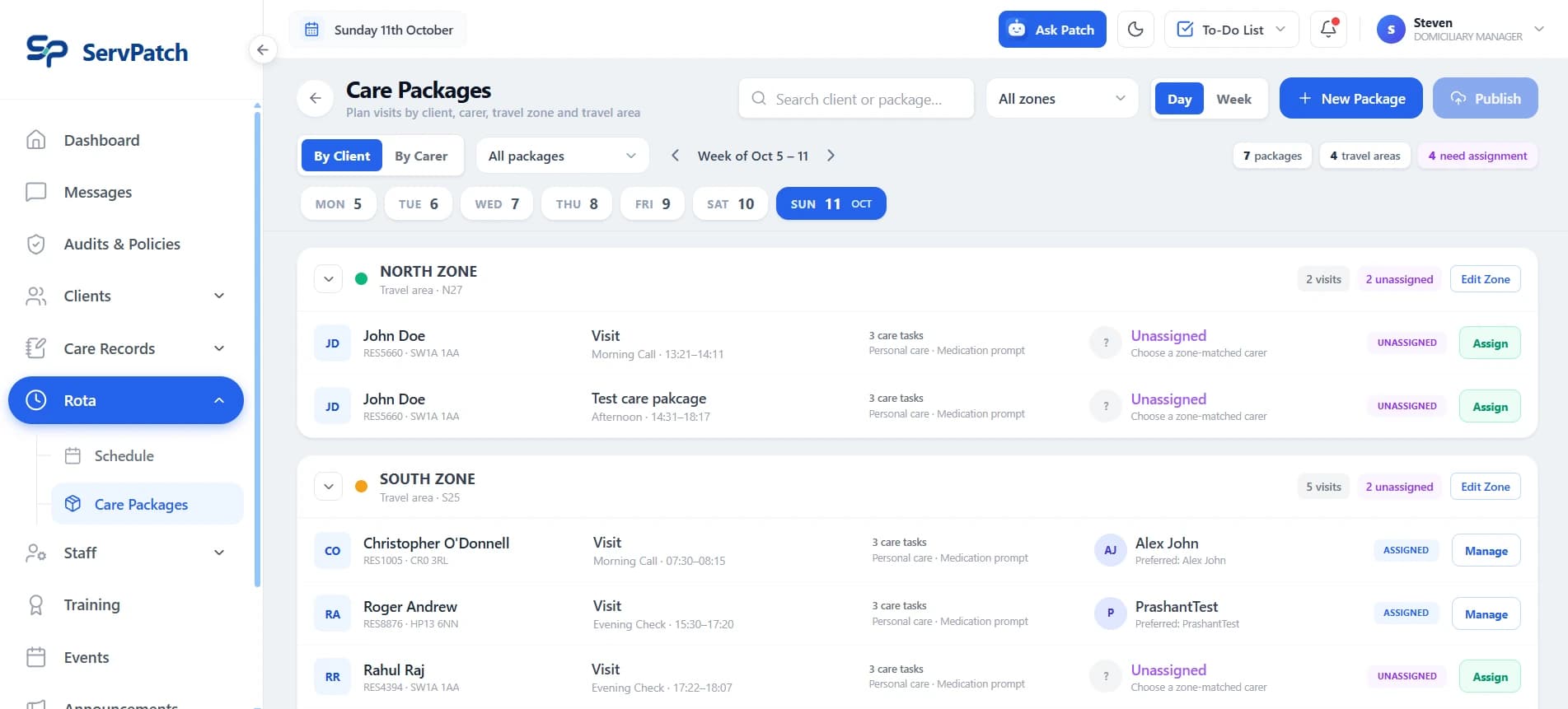The height and width of the screenshot is (709, 1568).
Task: Switch to the Week view
Action: click(1233, 99)
